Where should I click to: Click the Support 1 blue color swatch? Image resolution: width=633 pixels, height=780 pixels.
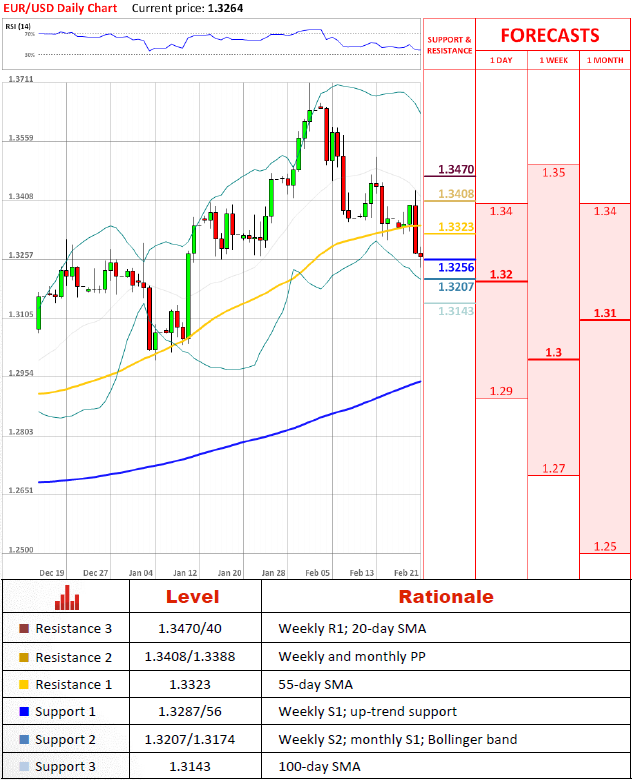(x=24, y=711)
